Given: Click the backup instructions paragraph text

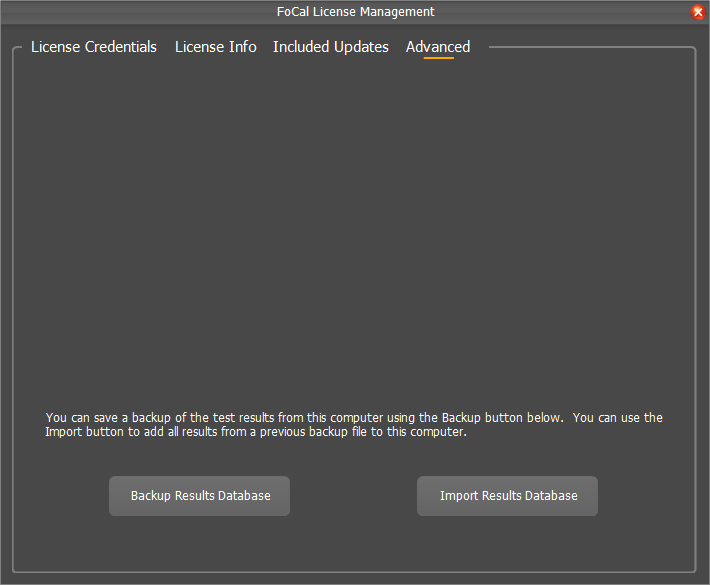Looking at the screenshot, I should pyautogui.click(x=354, y=425).
